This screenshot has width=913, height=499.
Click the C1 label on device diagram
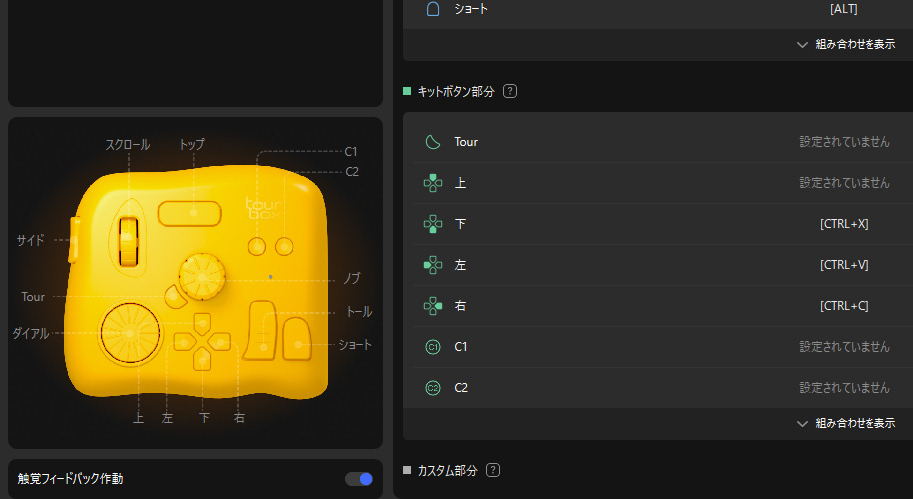pyautogui.click(x=351, y=152)
